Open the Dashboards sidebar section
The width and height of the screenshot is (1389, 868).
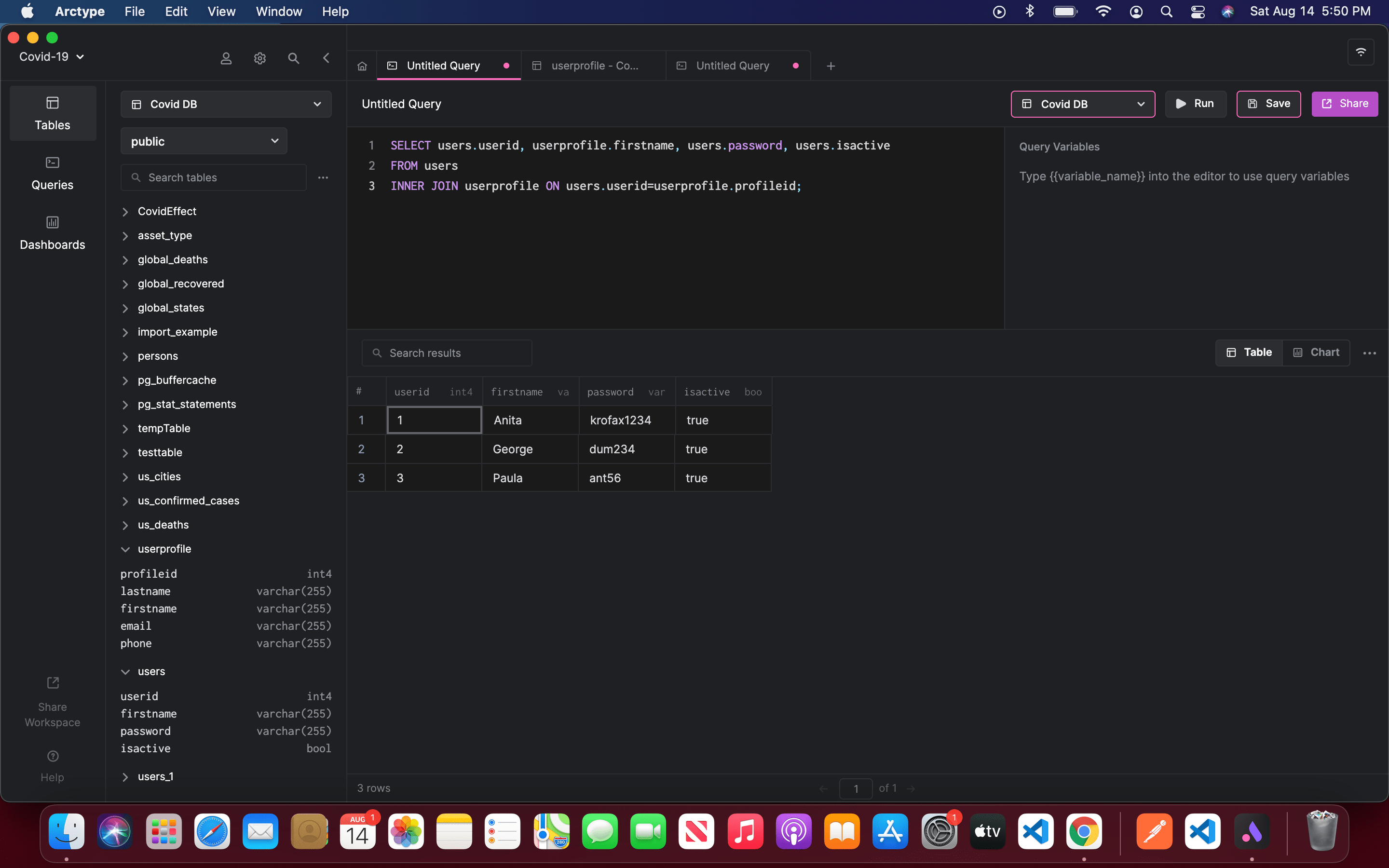pos(52,232)
